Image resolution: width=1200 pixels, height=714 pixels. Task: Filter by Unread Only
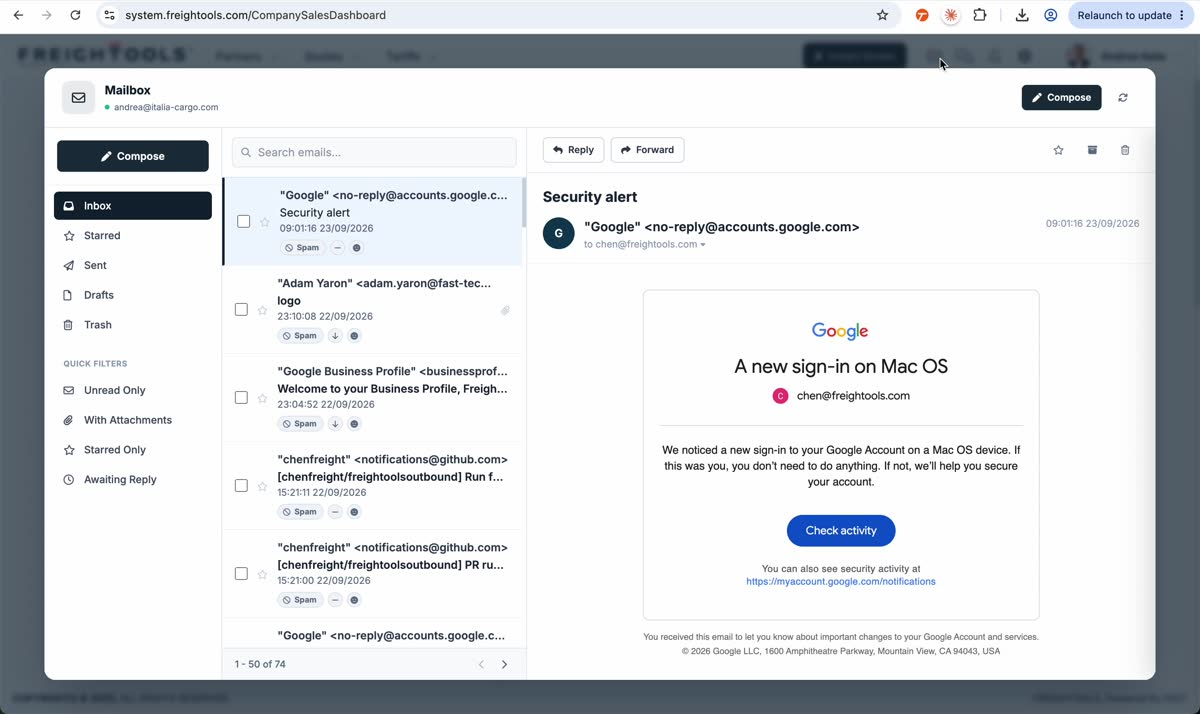[x=133, y=391]
